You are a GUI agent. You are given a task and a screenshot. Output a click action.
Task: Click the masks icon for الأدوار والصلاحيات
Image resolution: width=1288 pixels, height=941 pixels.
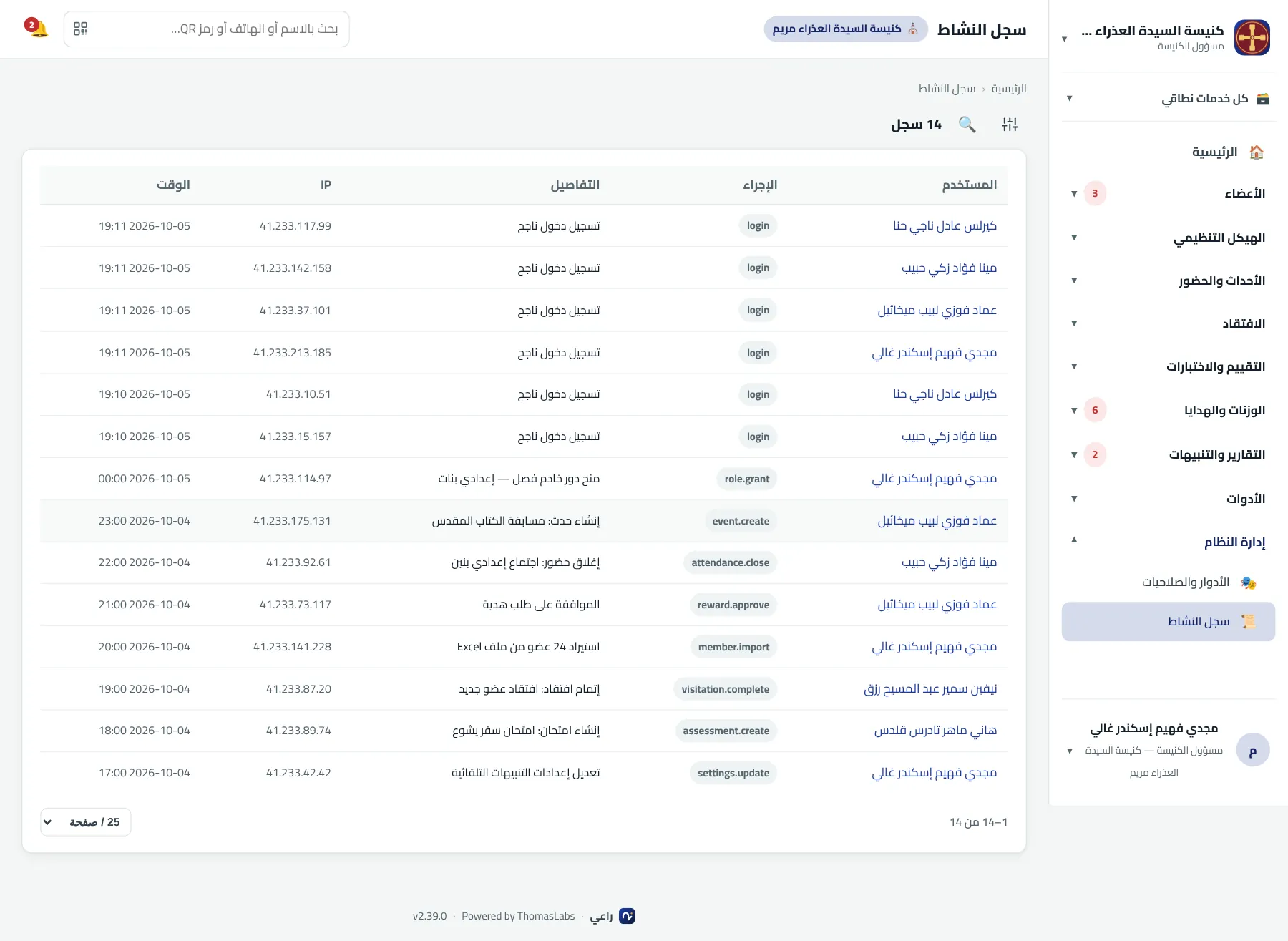(x=1249, y=582)
